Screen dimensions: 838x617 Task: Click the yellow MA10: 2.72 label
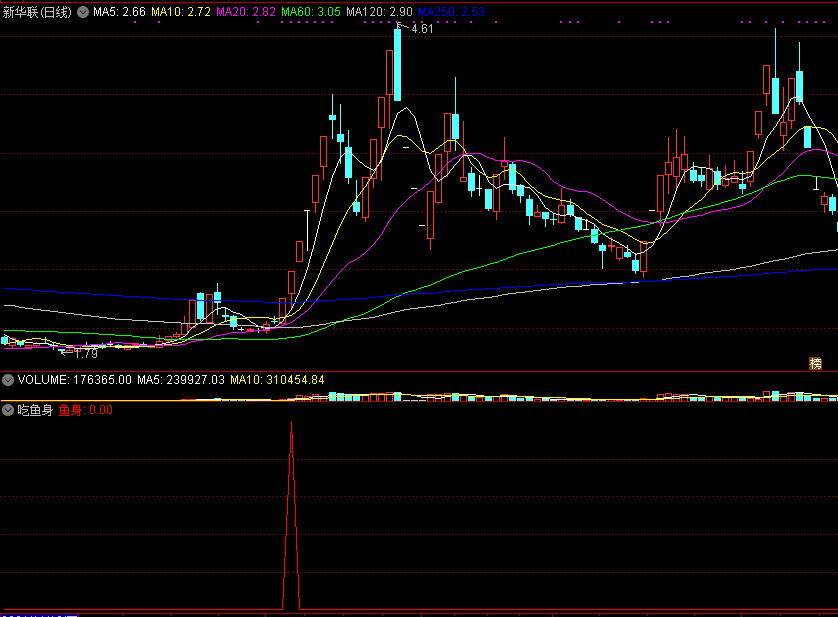click(x=181, y=12)
